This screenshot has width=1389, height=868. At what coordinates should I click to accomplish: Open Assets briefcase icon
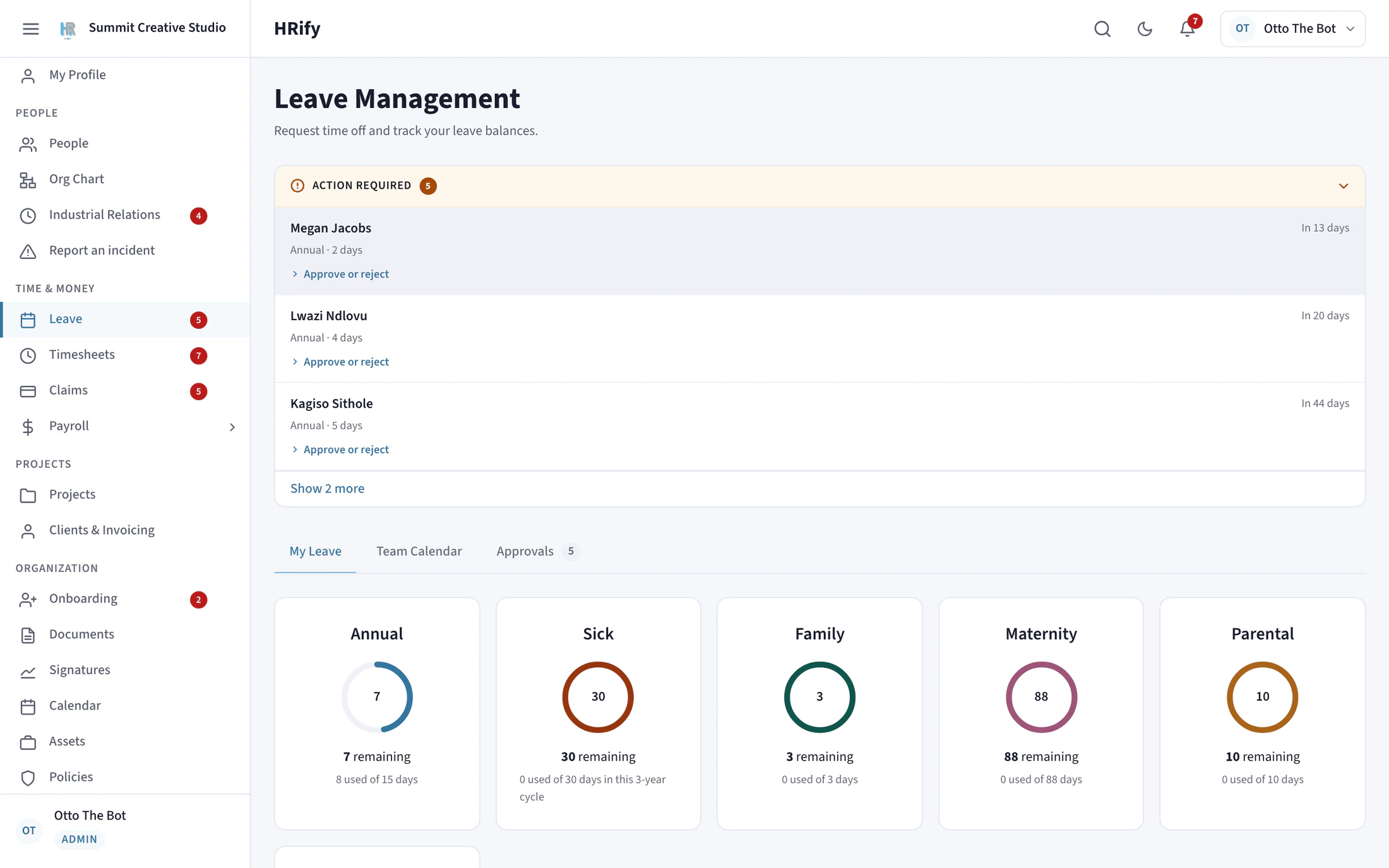[x=28, y=742]
